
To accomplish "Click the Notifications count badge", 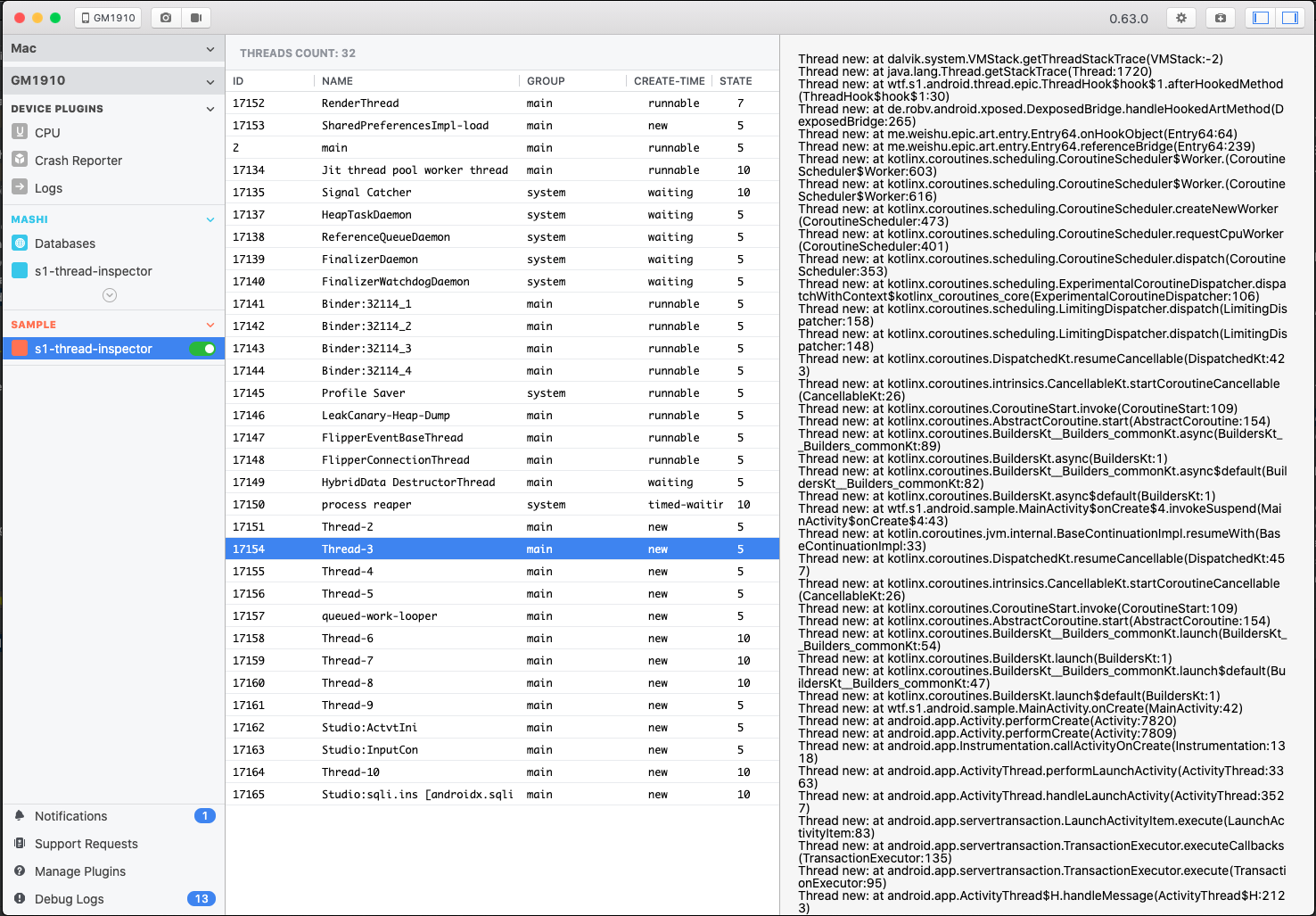I will [x=205, y=816].
